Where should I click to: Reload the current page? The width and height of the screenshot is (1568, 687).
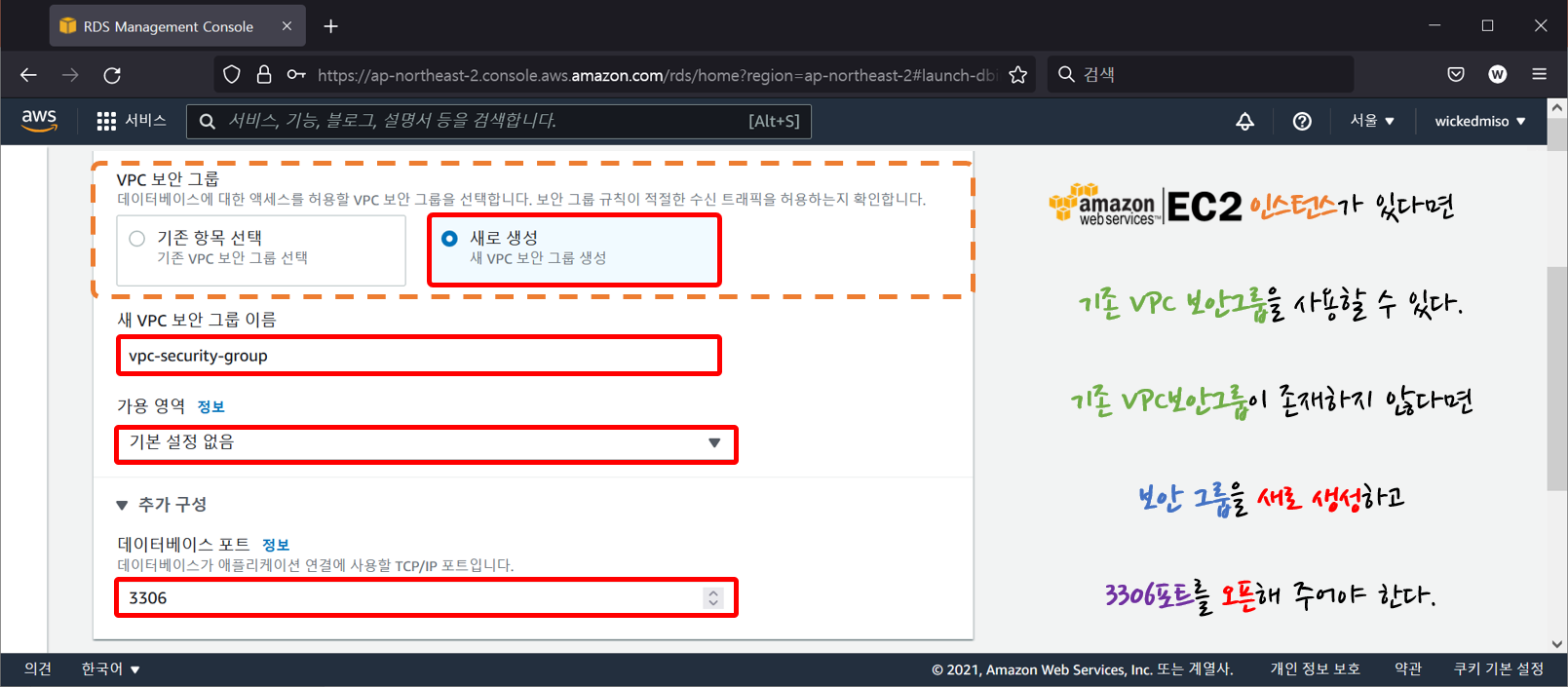(x=112, y=75)
